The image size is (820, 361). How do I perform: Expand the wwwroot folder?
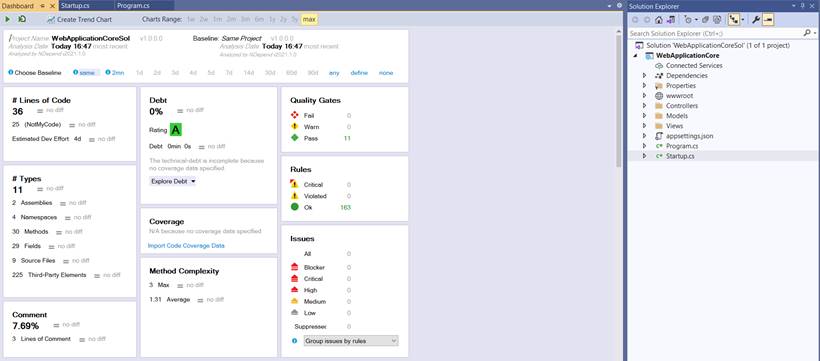click(x=644, y=96)
